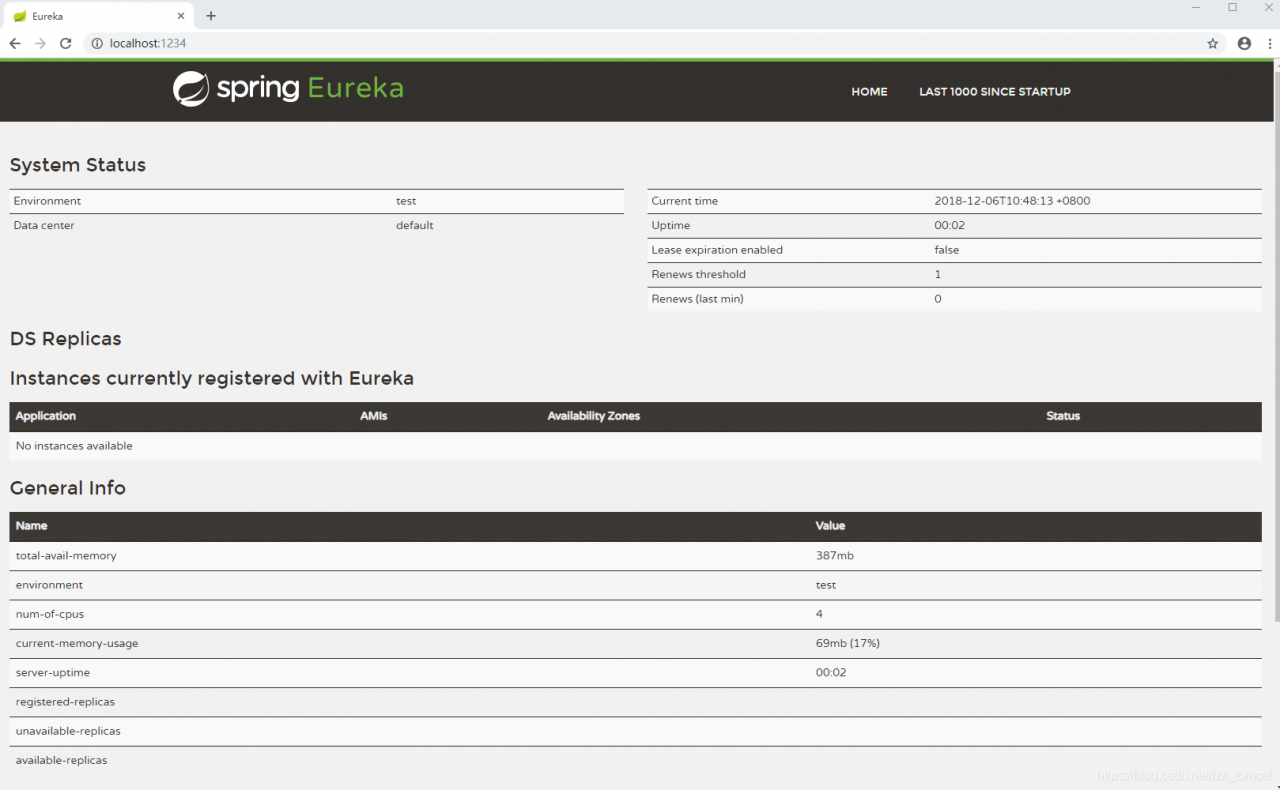Viewport: 1280px width, 790px height.
Task: Click the Renews (last min) label
Action: tap(698, 299)
